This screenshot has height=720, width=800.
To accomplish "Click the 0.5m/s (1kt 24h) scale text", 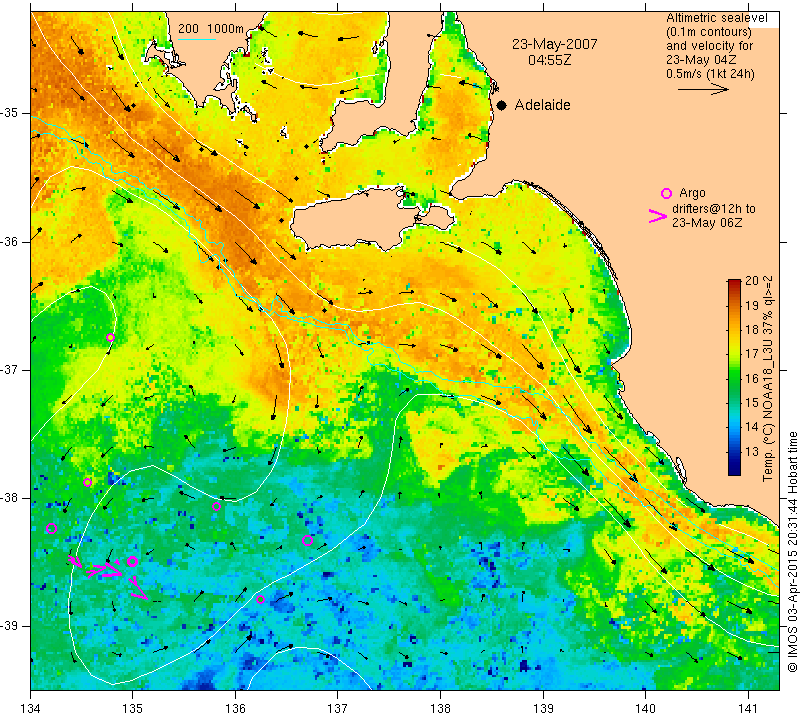I will tap(710, 73).
